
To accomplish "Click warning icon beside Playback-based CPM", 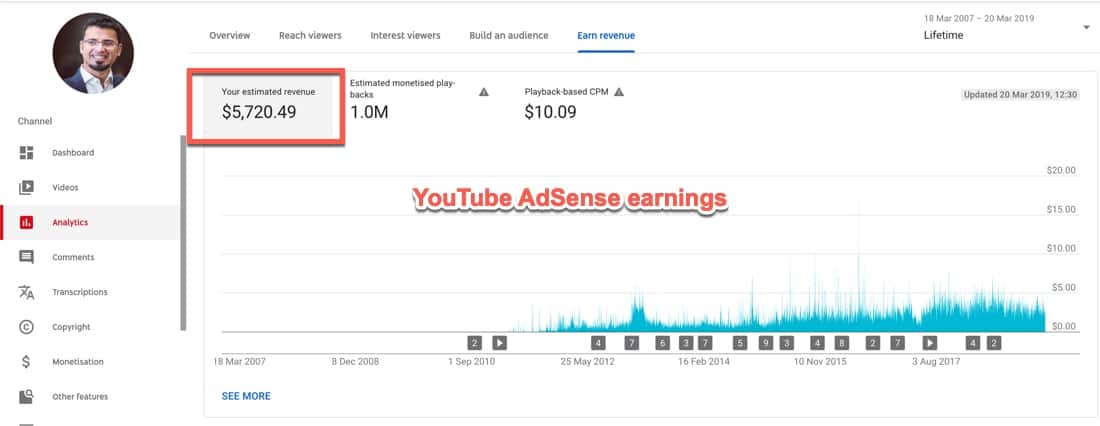I will (x=619, y=91).
